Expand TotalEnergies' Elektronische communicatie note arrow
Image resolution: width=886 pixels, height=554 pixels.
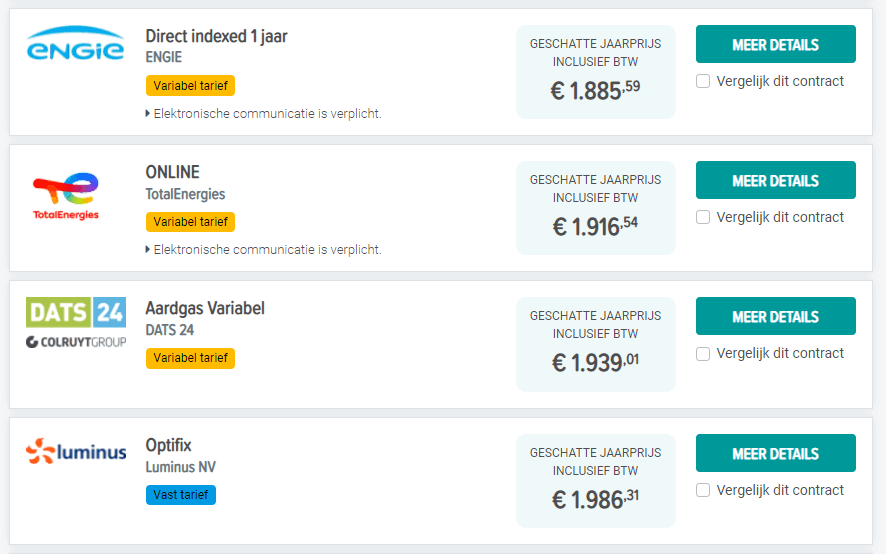(x=147, y=249)
